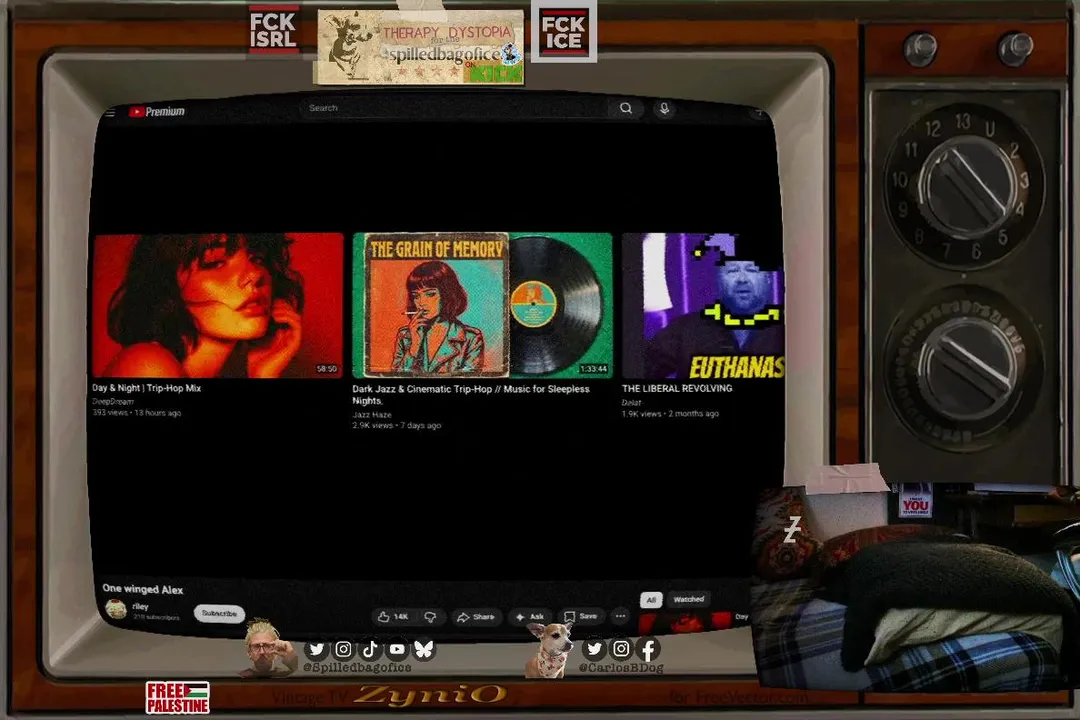Click the magnifying glass search button
The width and height of the screenshot is (1080, 720).
[625, 108]
